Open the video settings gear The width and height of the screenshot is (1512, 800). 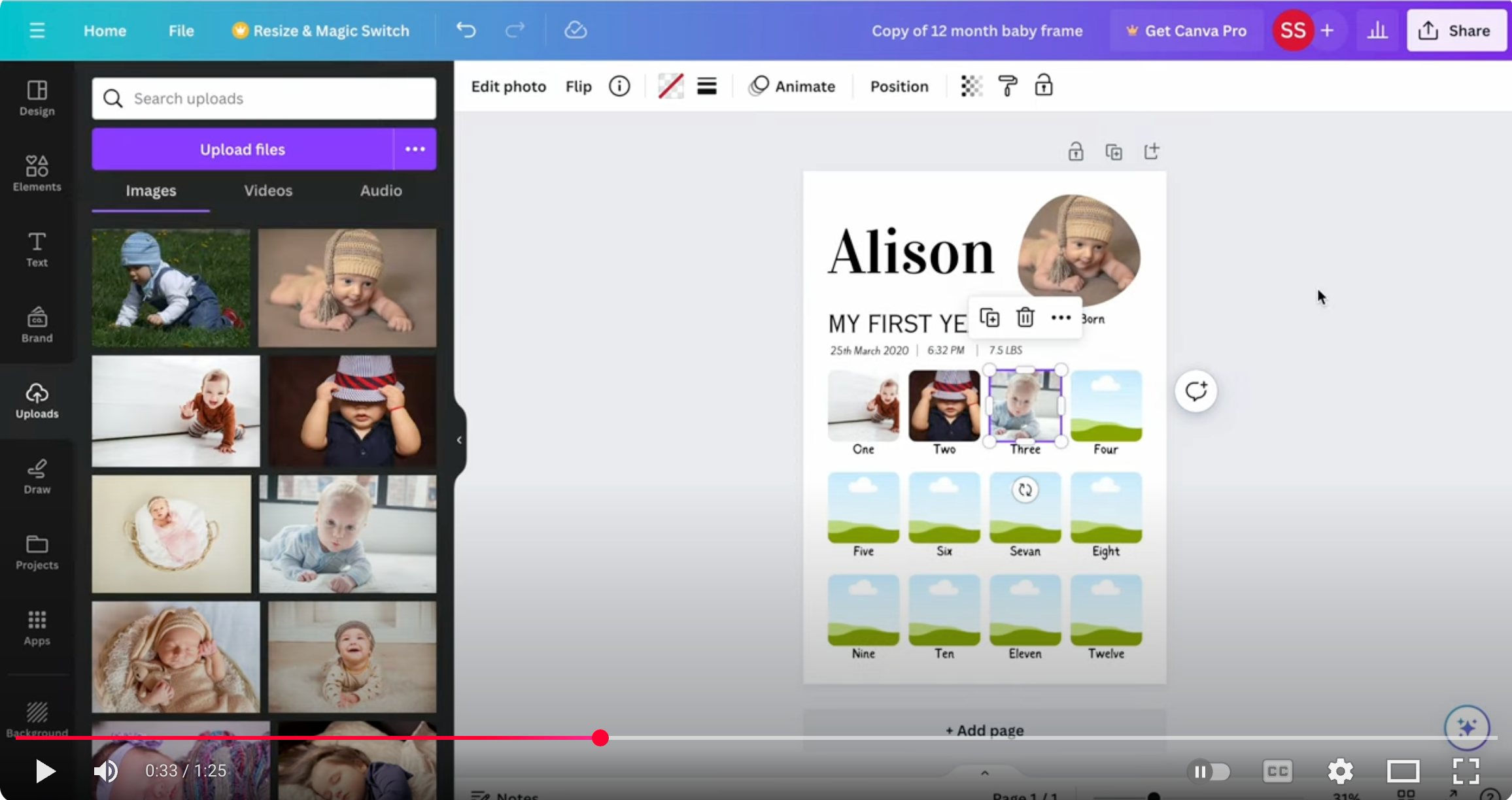point(1340,771)
